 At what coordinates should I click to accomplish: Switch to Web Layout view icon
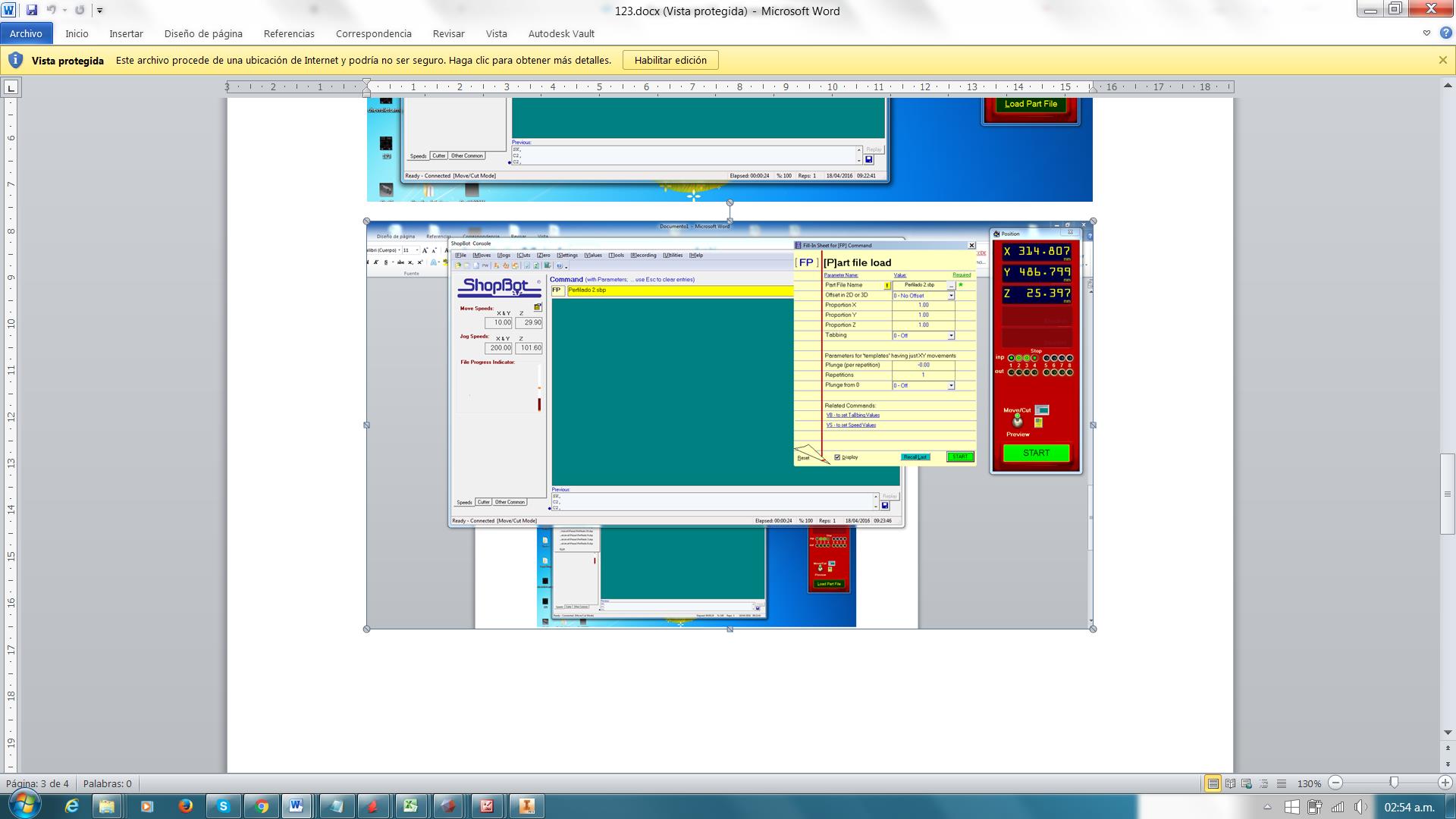point(1247,783)
